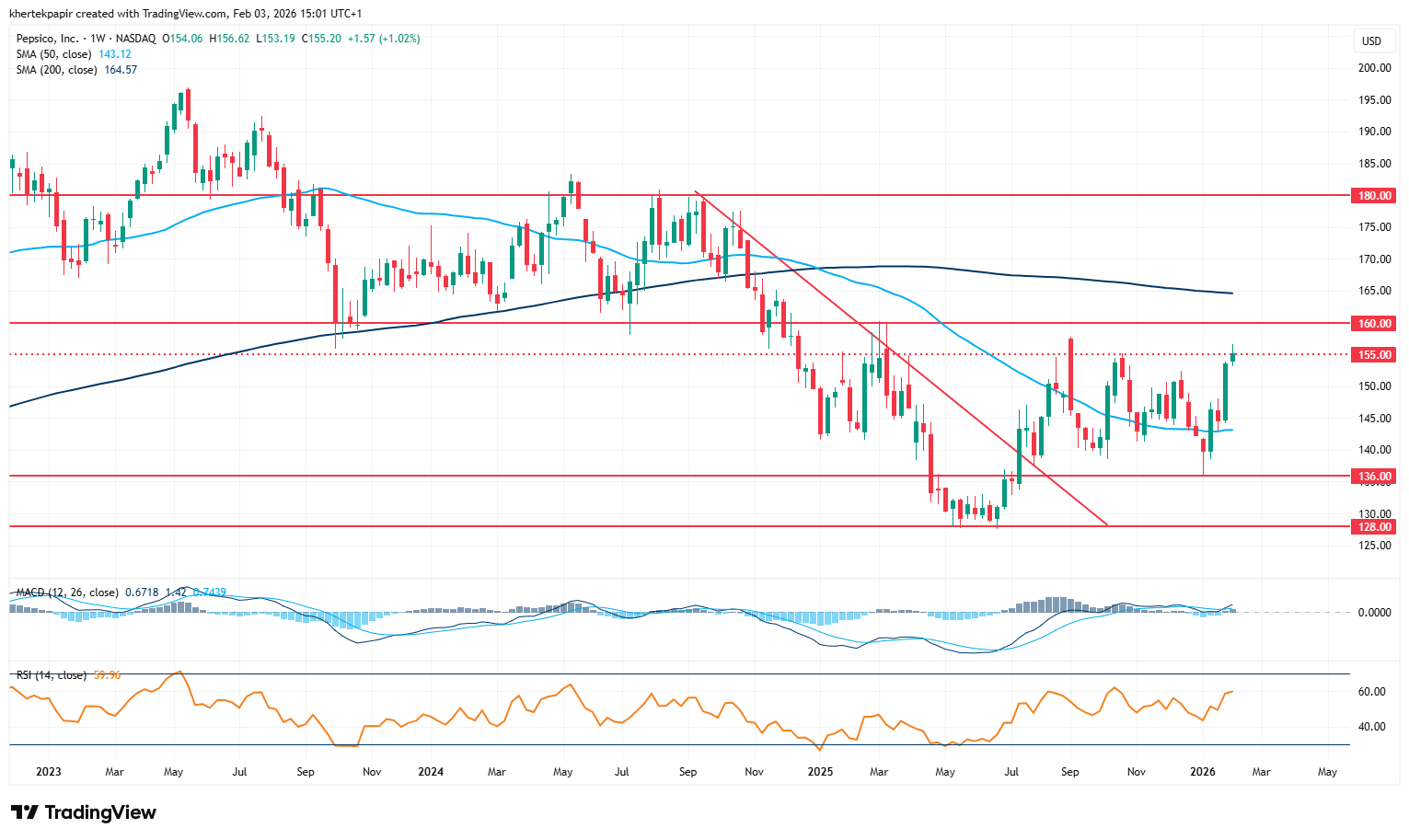Click the red 180.00 price line label
1409x840 pixels.
[1375, 196]
